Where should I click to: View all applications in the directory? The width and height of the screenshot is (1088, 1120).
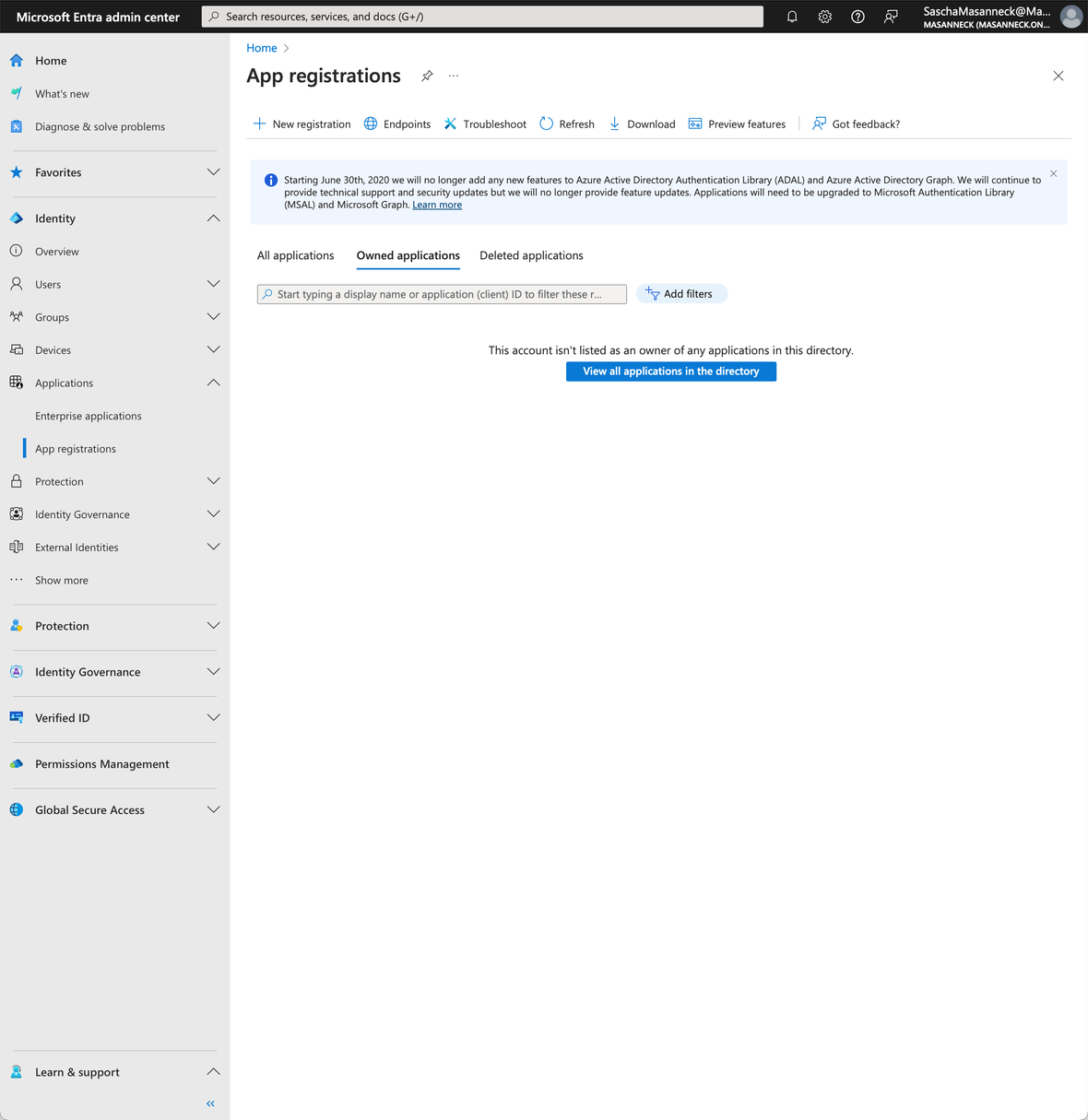pos(670,371)
